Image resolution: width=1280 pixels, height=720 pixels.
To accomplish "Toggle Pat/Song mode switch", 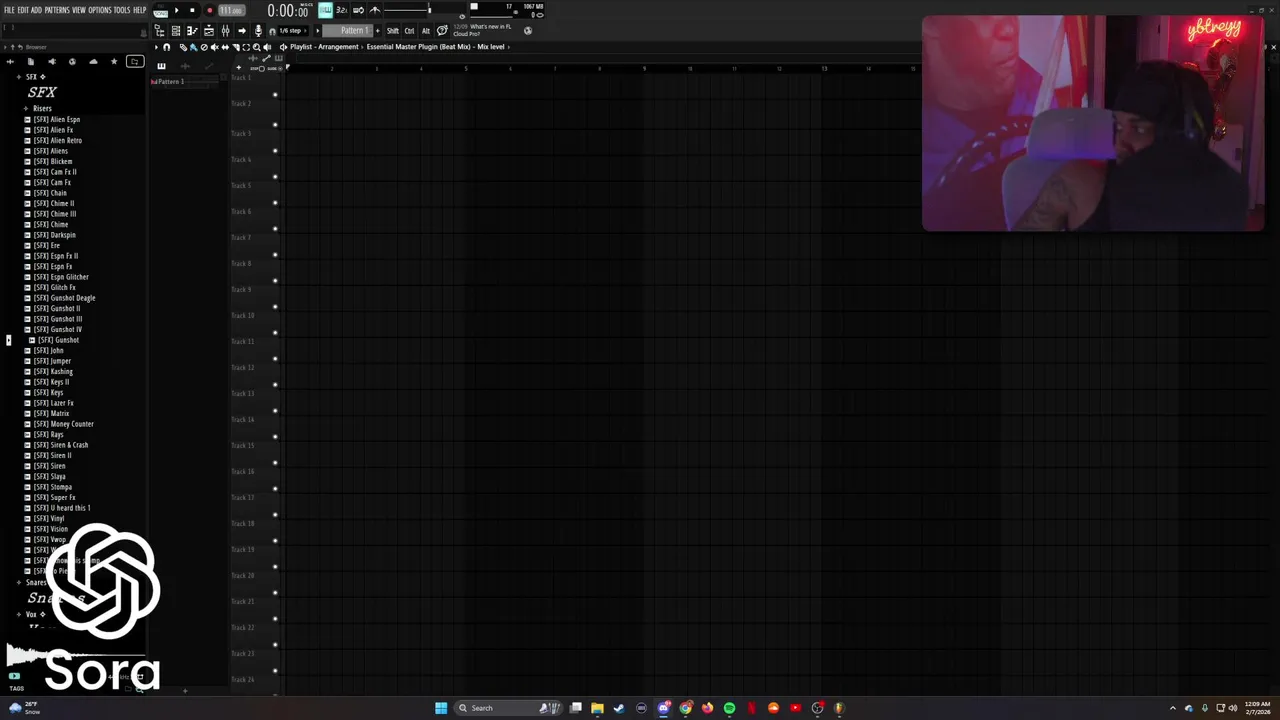I will [x=160, y=11].
